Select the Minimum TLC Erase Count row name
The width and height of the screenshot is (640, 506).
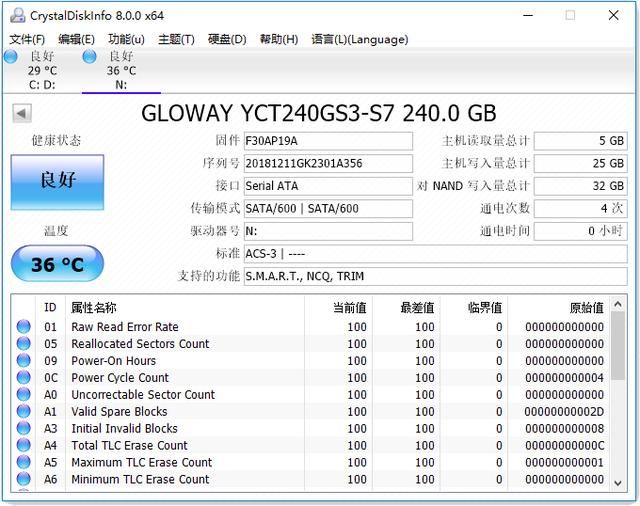140,479
